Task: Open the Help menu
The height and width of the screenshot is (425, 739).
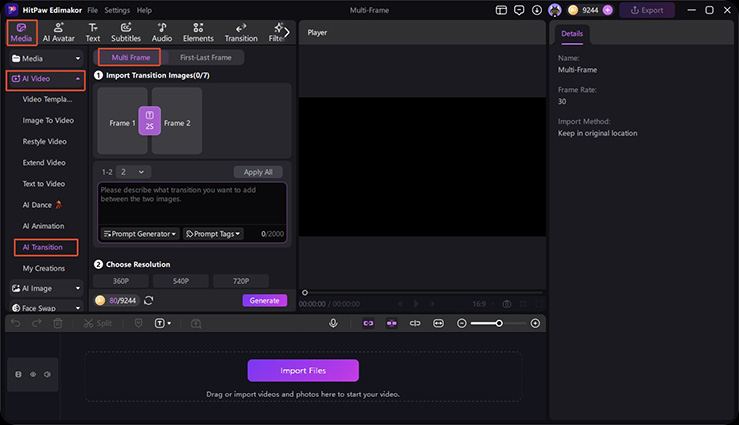Action: (x=144, y=10)
